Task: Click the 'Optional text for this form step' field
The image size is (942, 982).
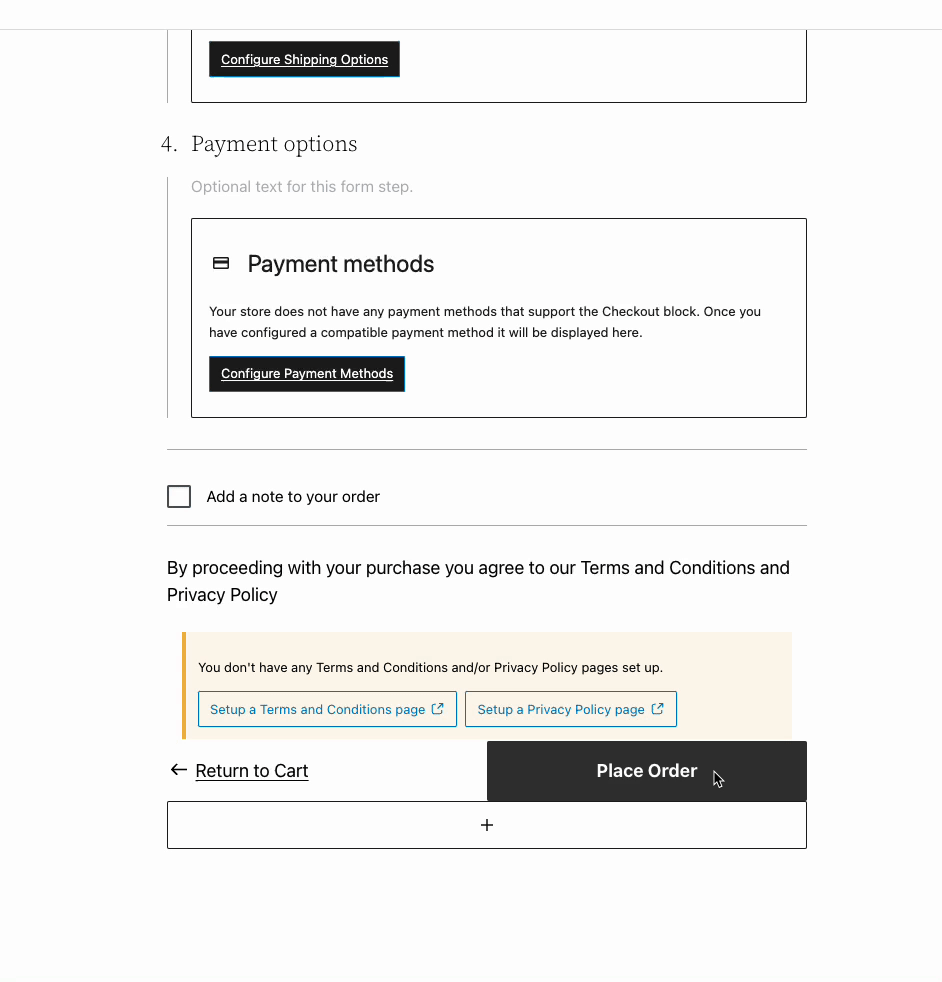Action: tap(302, 187)
